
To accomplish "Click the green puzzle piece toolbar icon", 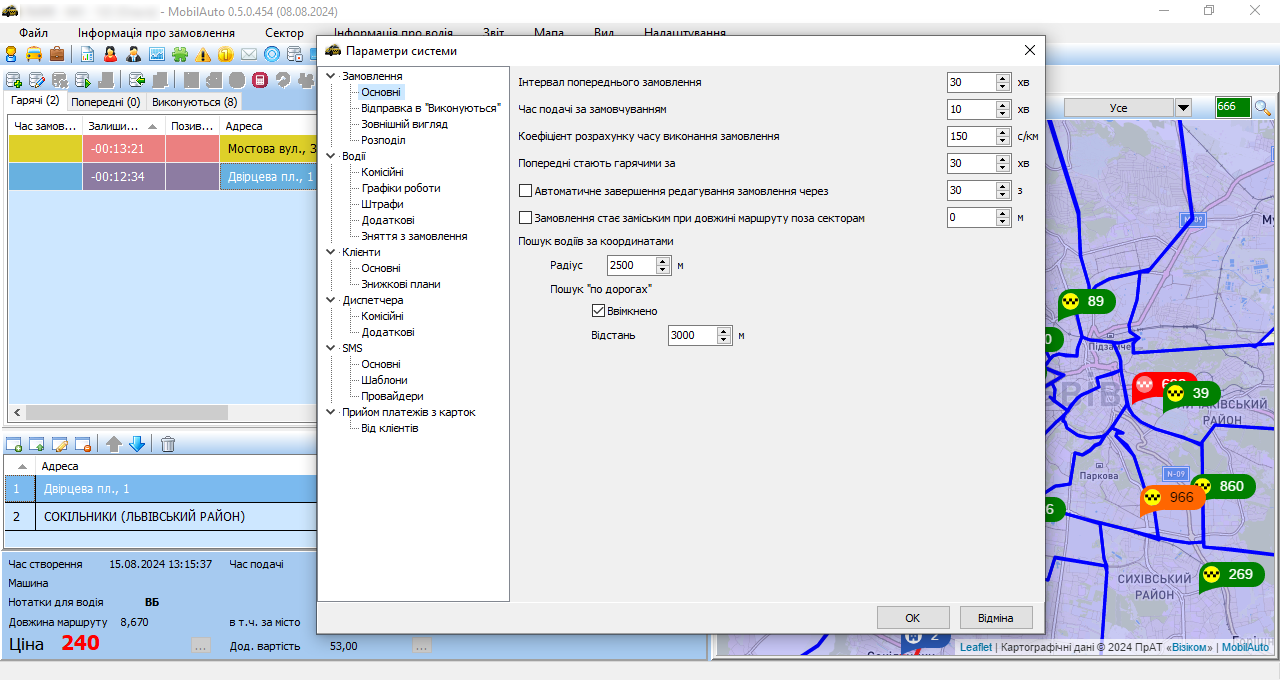I will pos(181,54).
